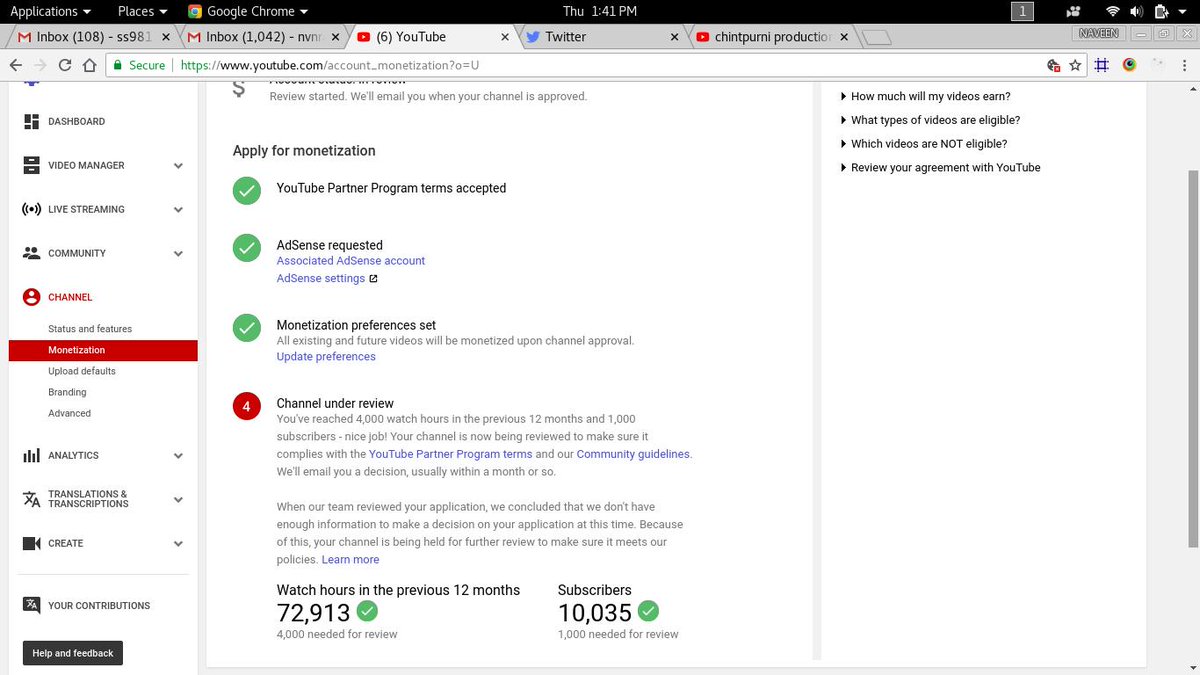Expand the Video Manager section chevron
1200x675 pixels.
(x=178, y=166)
